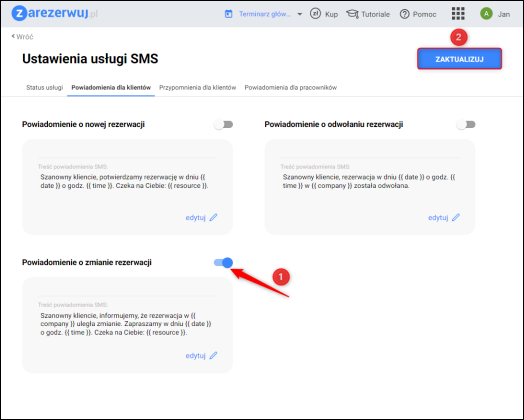Open the apps grid menu icon

pyautogui.click(x=458, y=14)
